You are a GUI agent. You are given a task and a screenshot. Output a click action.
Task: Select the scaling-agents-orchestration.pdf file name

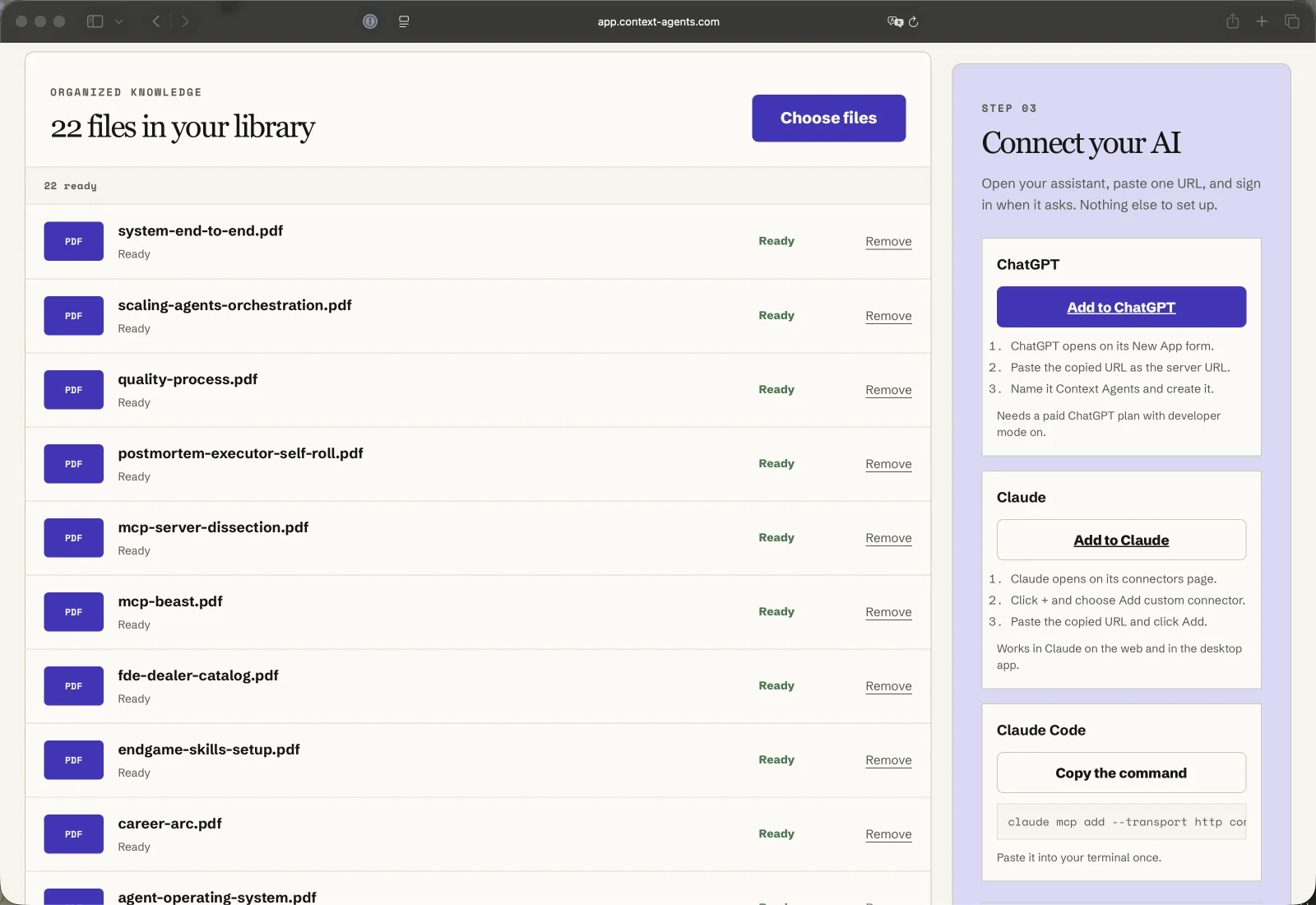pyautogui.click(x=234, y=305)
